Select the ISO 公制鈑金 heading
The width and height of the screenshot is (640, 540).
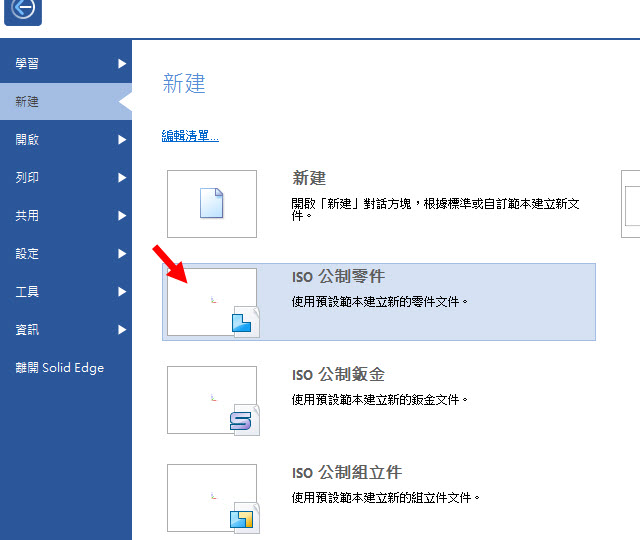pos(338,374)
